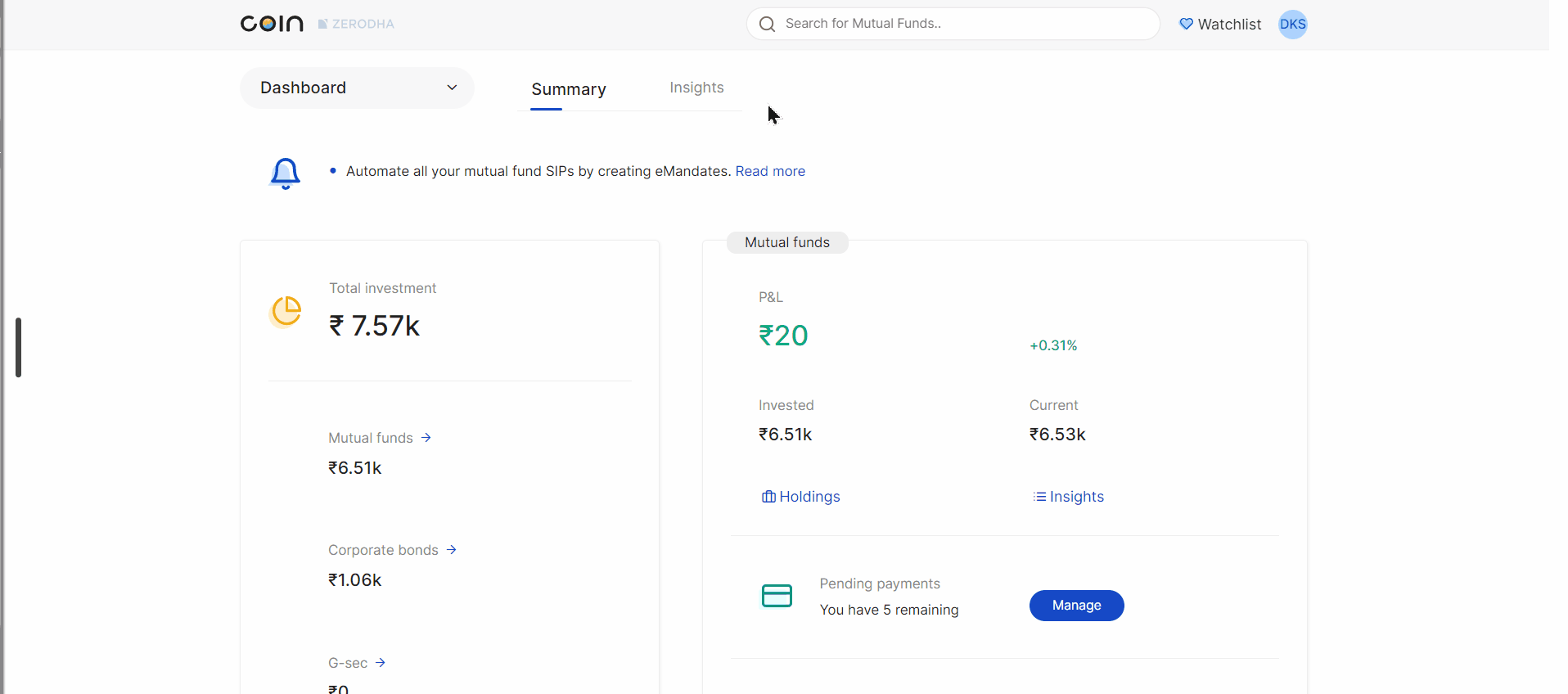Click arrow next to Mutual funds
The height and width of the screenshot is (694, 1568).
tap(426, 438)
